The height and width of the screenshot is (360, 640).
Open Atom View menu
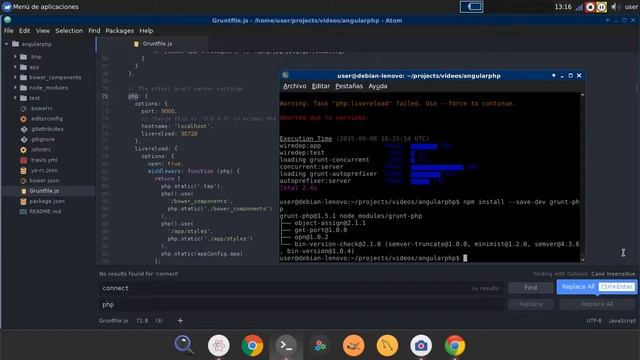point(43,31)
